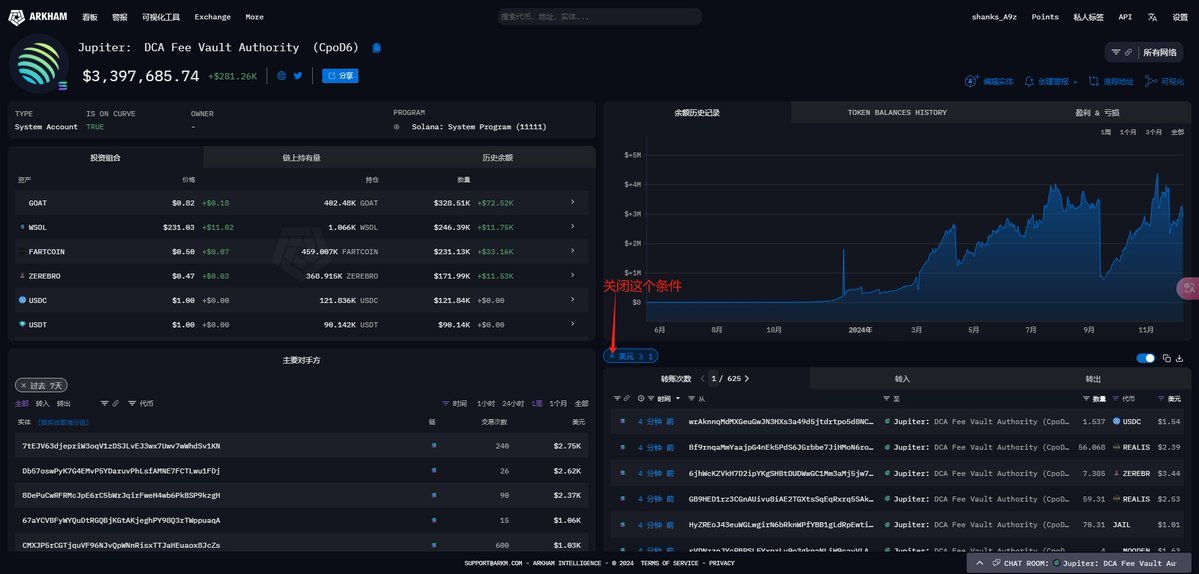Expand the GOAT asset row chevron
This screenshot has height=574, width=1199.
click(x=573, y=203)
